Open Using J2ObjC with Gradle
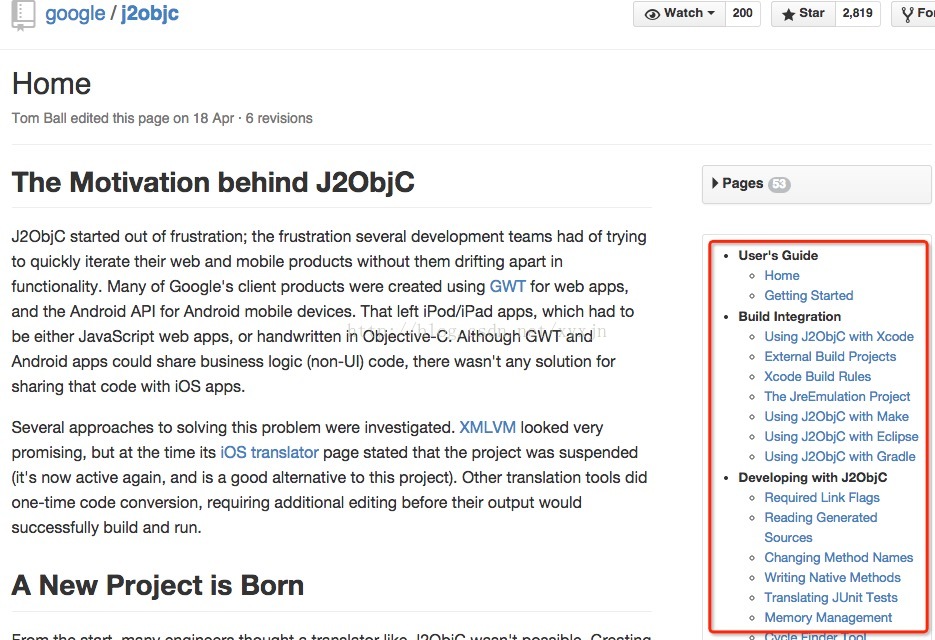This screenshot has height=640, width=935. [x=840, y=456]
